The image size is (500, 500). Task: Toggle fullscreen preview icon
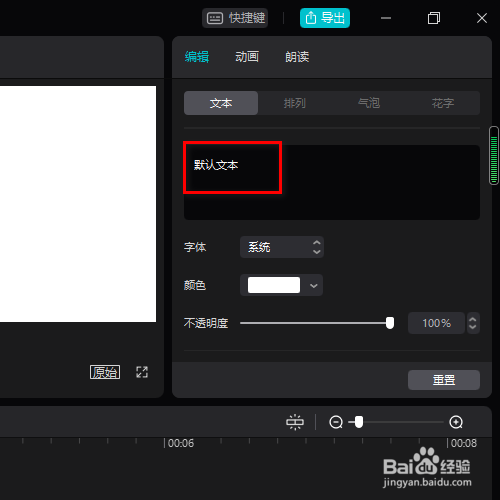(142, 372)
